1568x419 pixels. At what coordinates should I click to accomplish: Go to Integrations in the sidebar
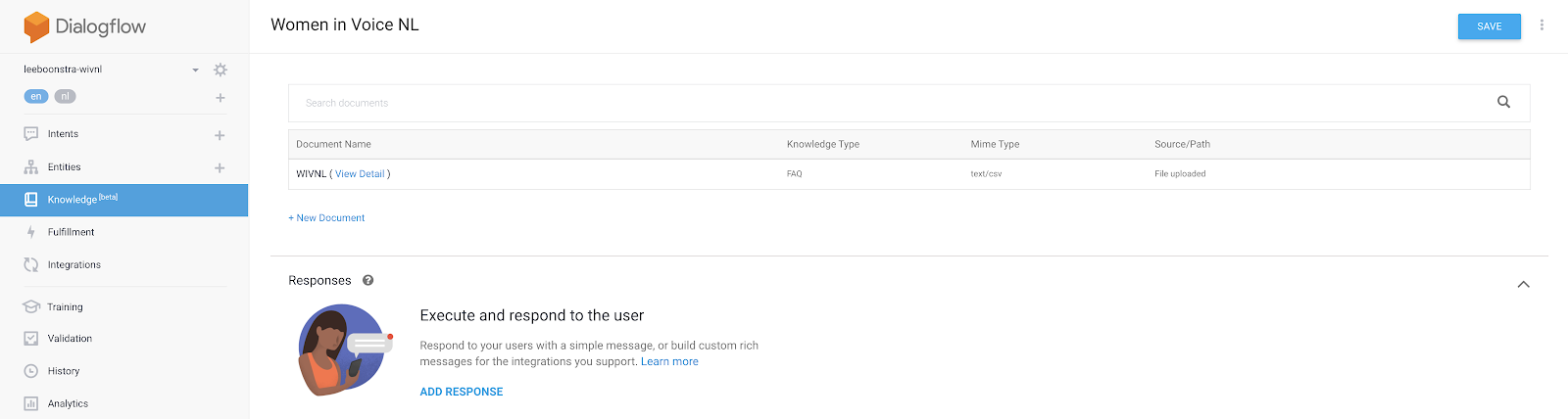73,265
